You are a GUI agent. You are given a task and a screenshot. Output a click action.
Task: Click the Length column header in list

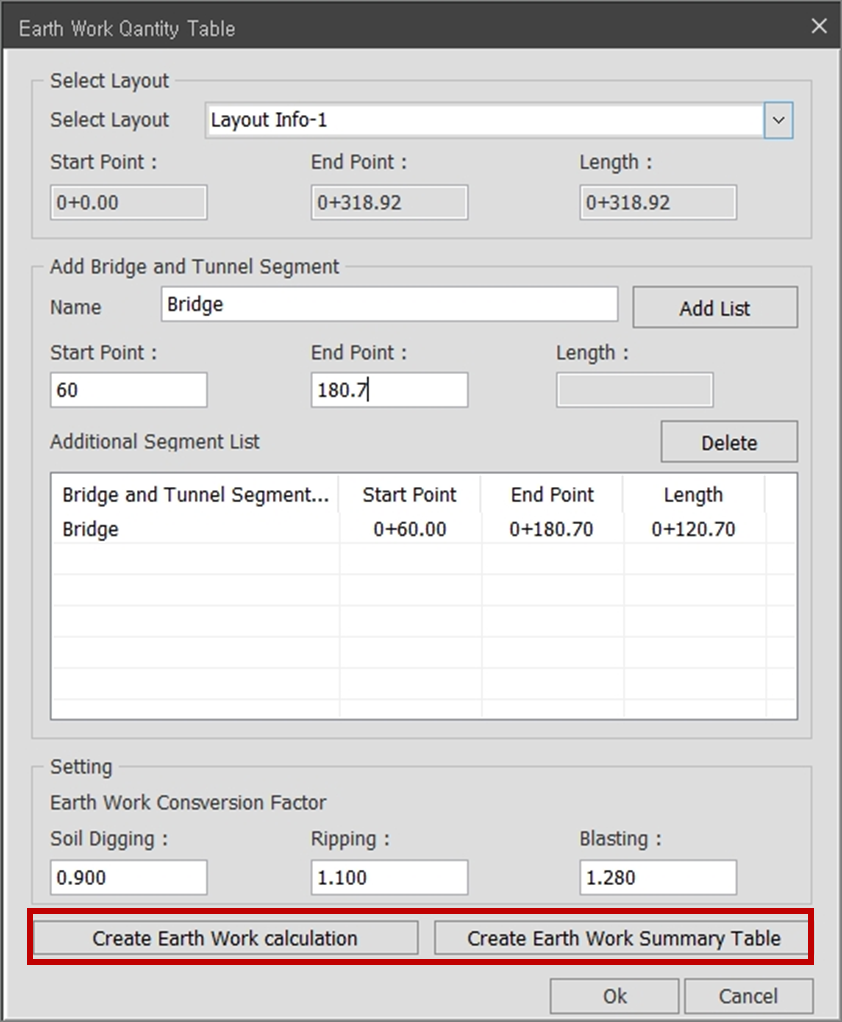693,495
